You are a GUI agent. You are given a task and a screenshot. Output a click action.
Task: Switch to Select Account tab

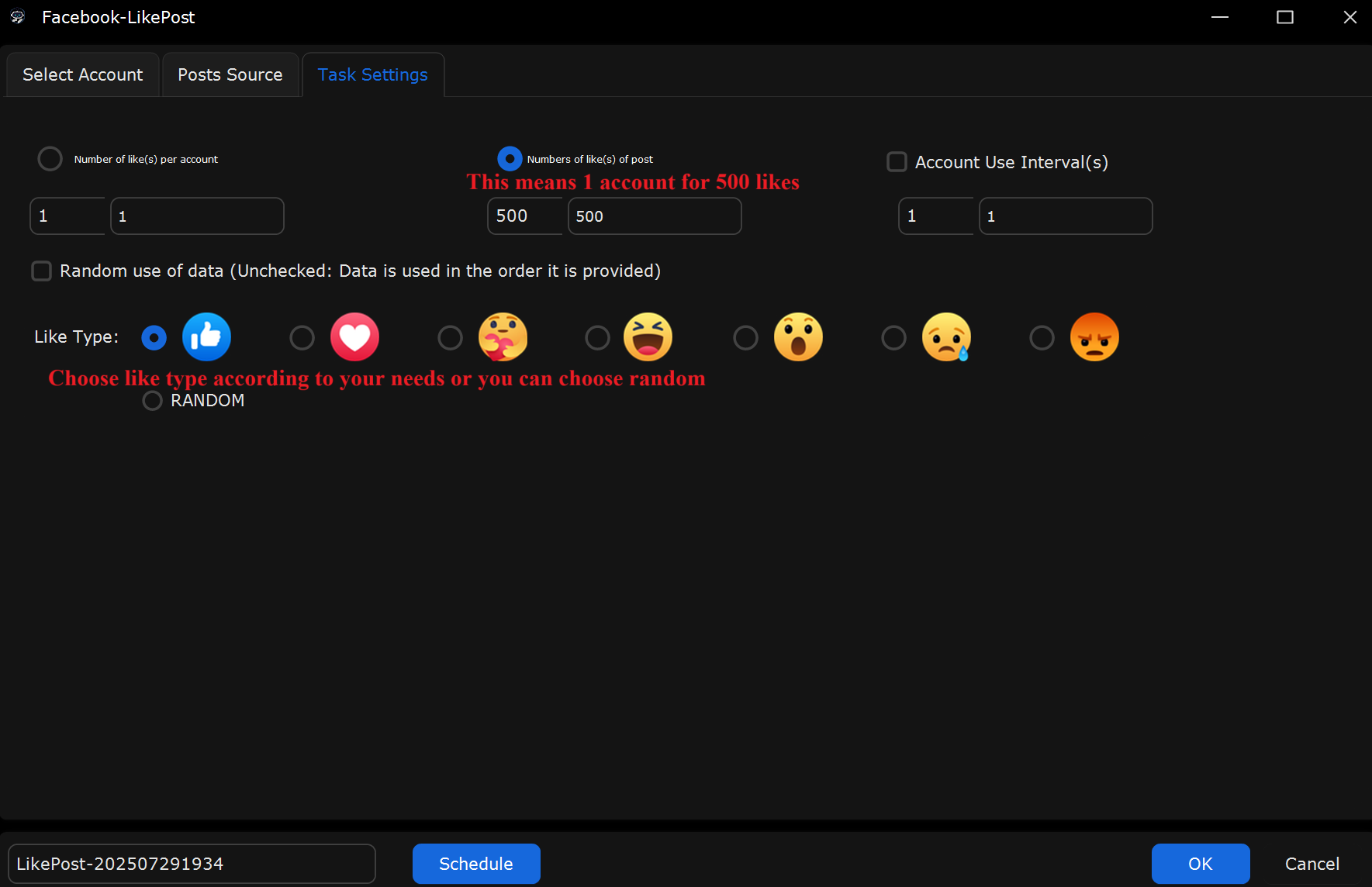[x=82, y=74]
